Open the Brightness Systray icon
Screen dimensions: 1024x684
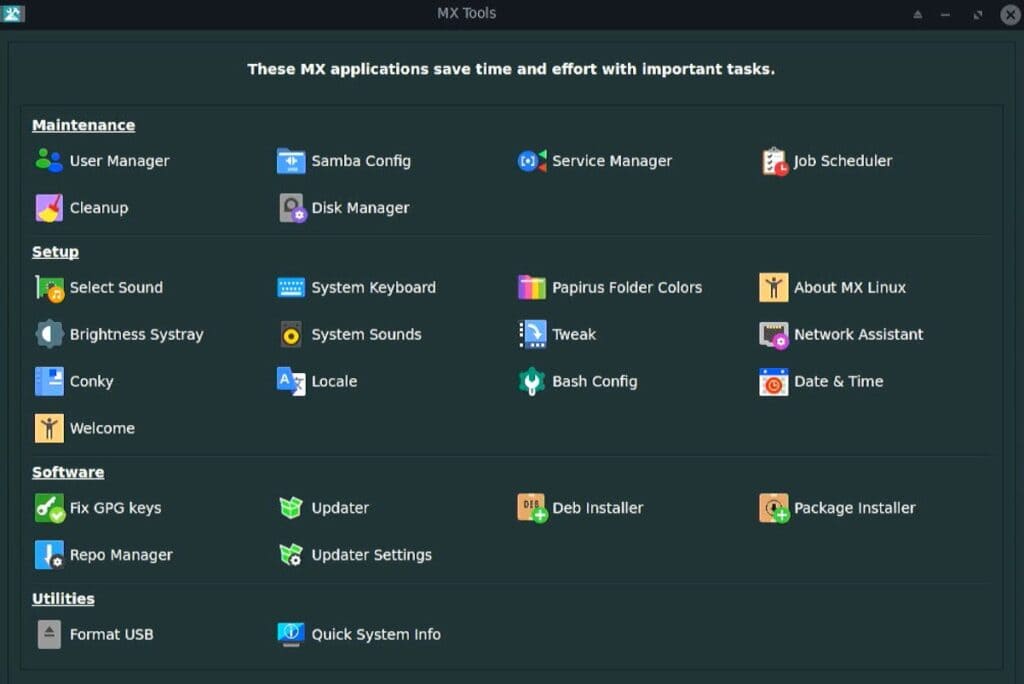(x=49, y=334)
